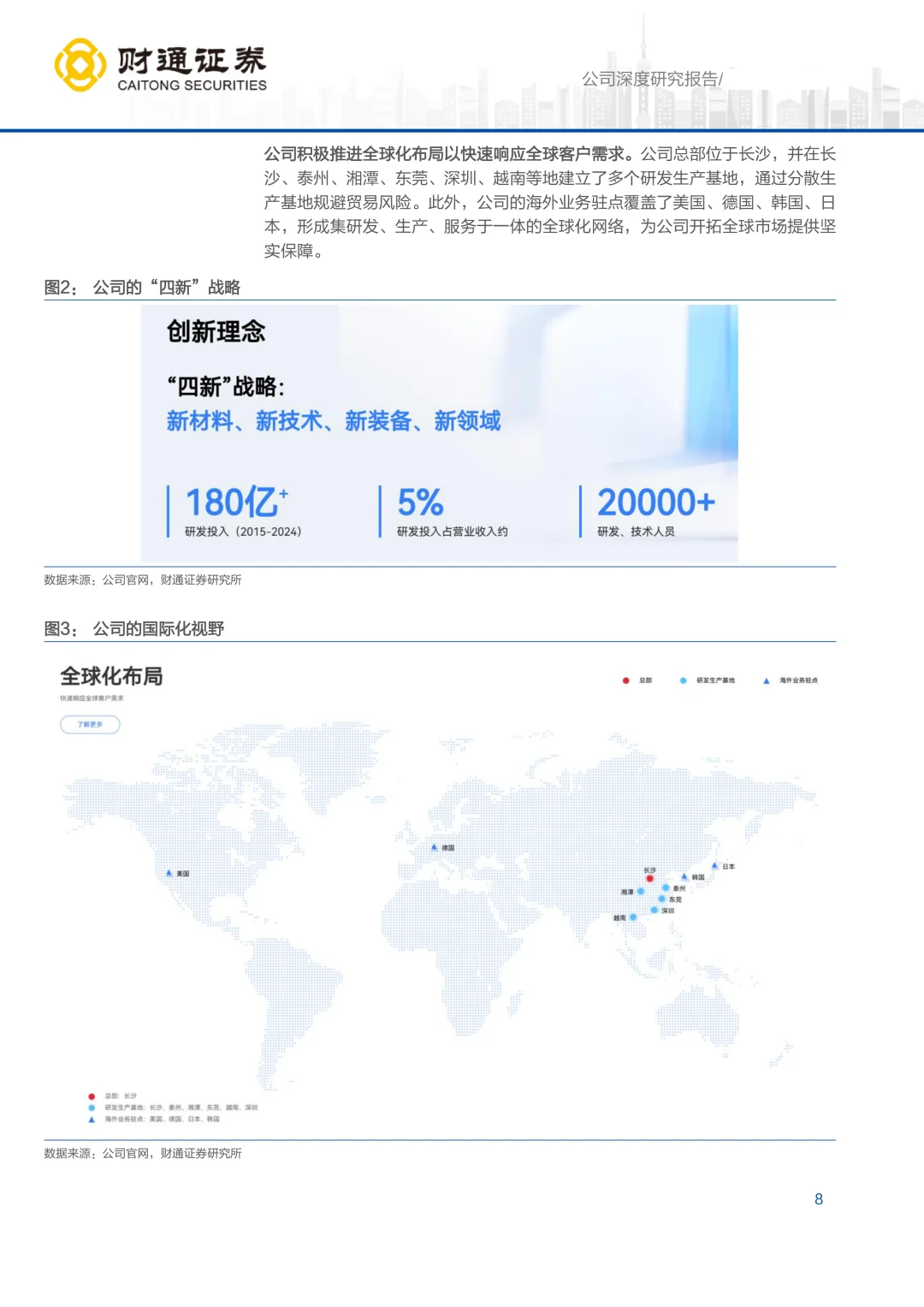
Task: Expand the 图2 四新战略 section
Action: point(143,288)
